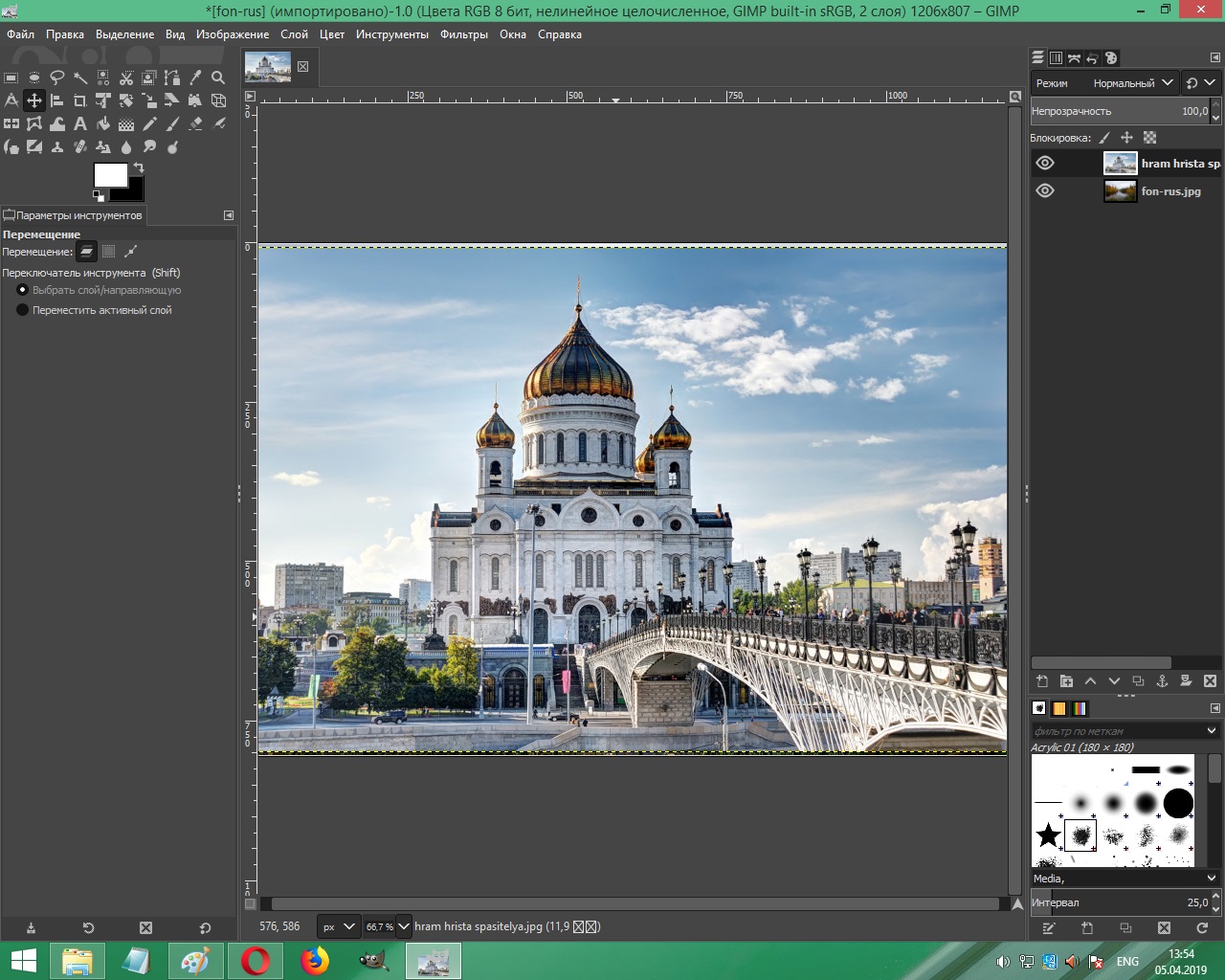Select the Paintbrush tool
Viewport: 1225px width, 980px height.
(171, 123)
